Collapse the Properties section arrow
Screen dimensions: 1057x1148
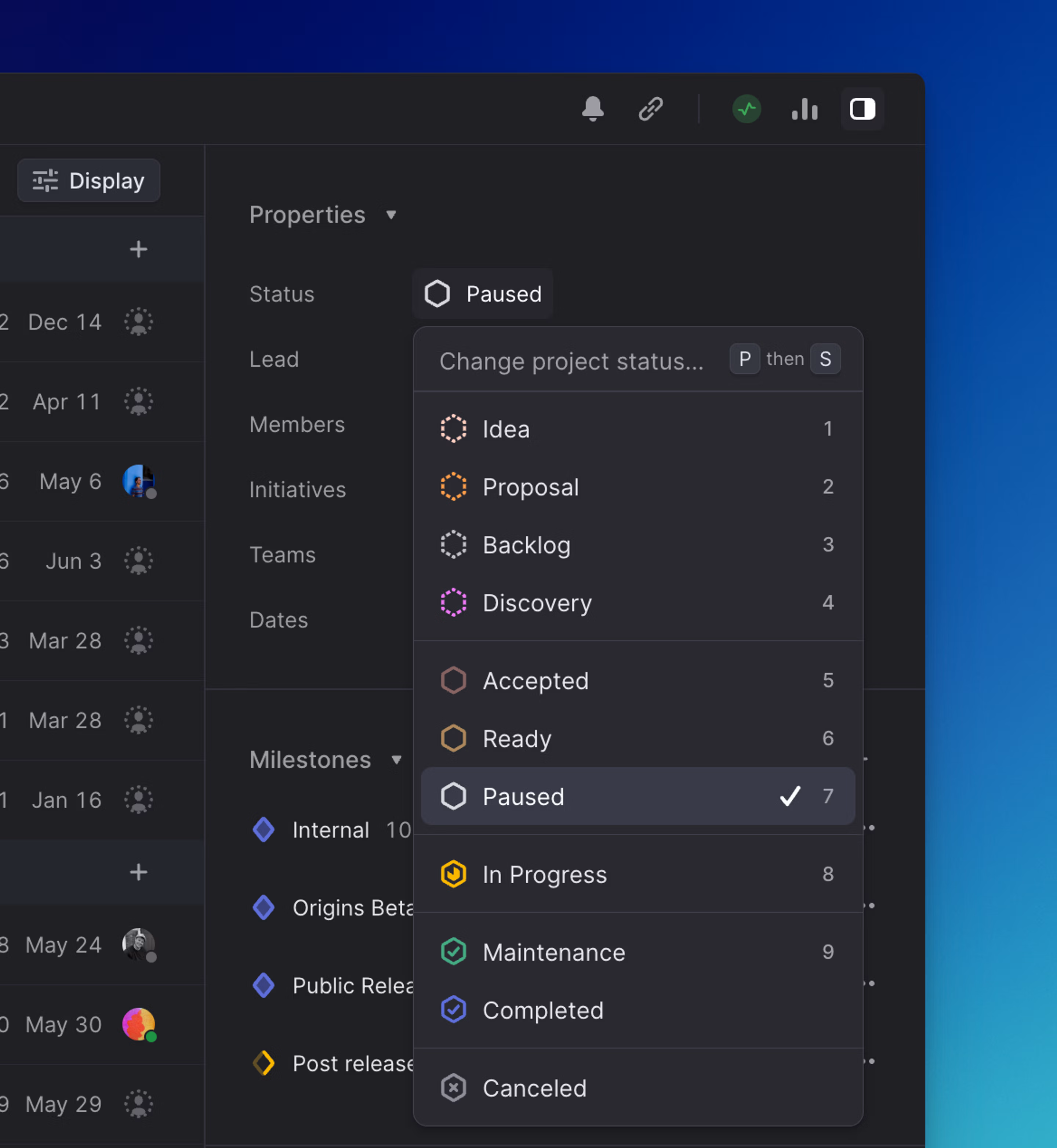click(x=391, y=215)
